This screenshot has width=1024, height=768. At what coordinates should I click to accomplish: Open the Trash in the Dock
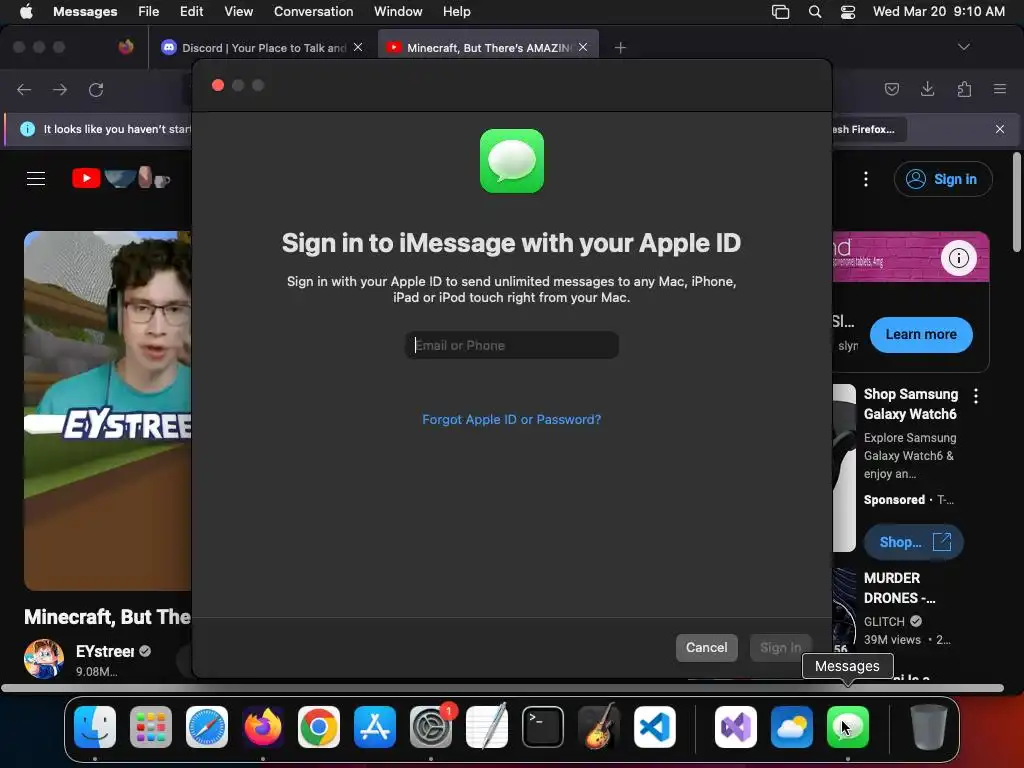[x=929, y=727]
